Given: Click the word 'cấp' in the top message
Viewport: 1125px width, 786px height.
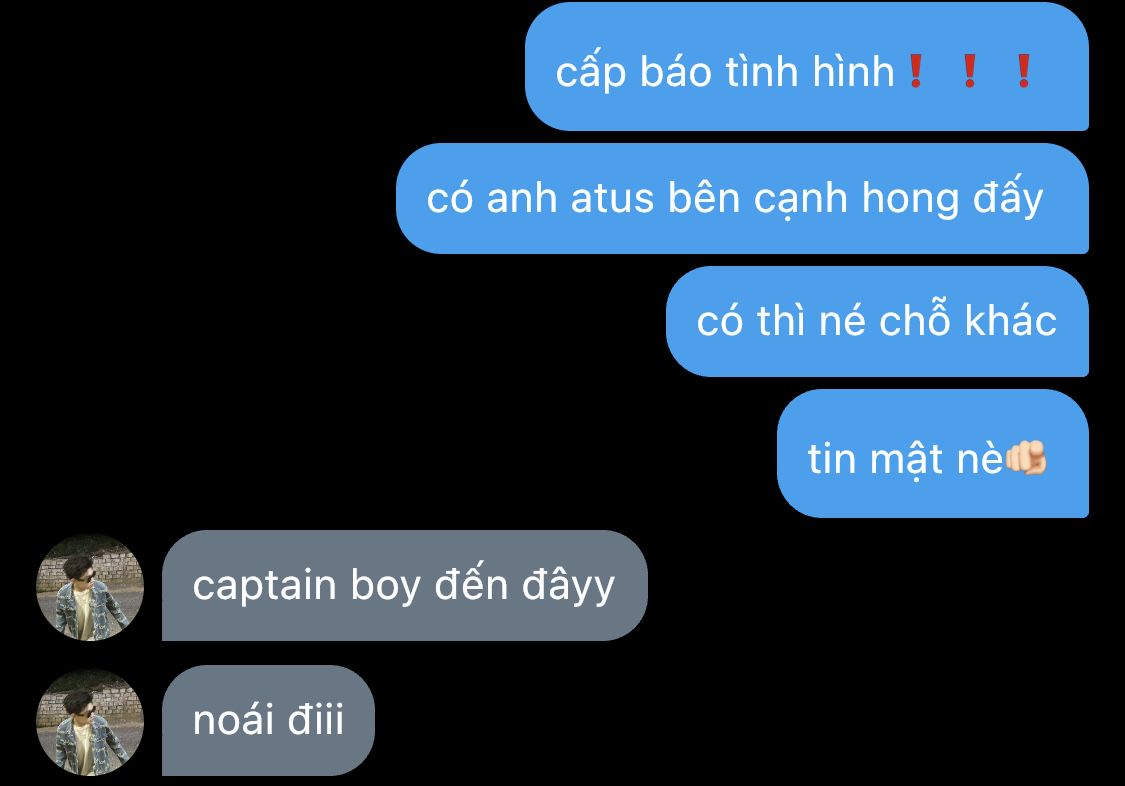Looking at the screenshot, I should coord(590,72).
